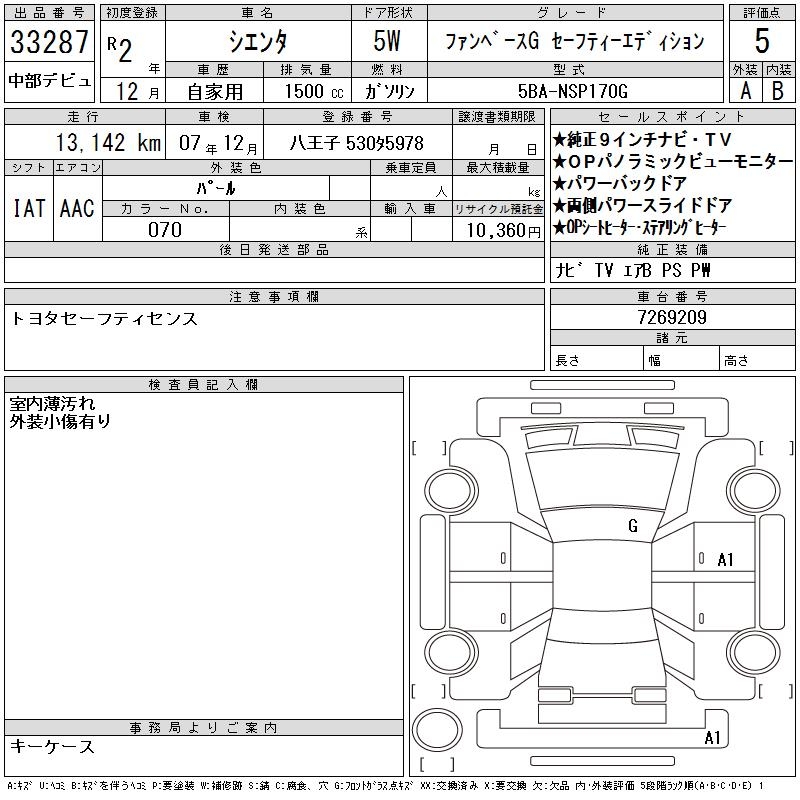Click the evaluation score 5
This screenshot has width=800, height=800.
click(762, 41)
